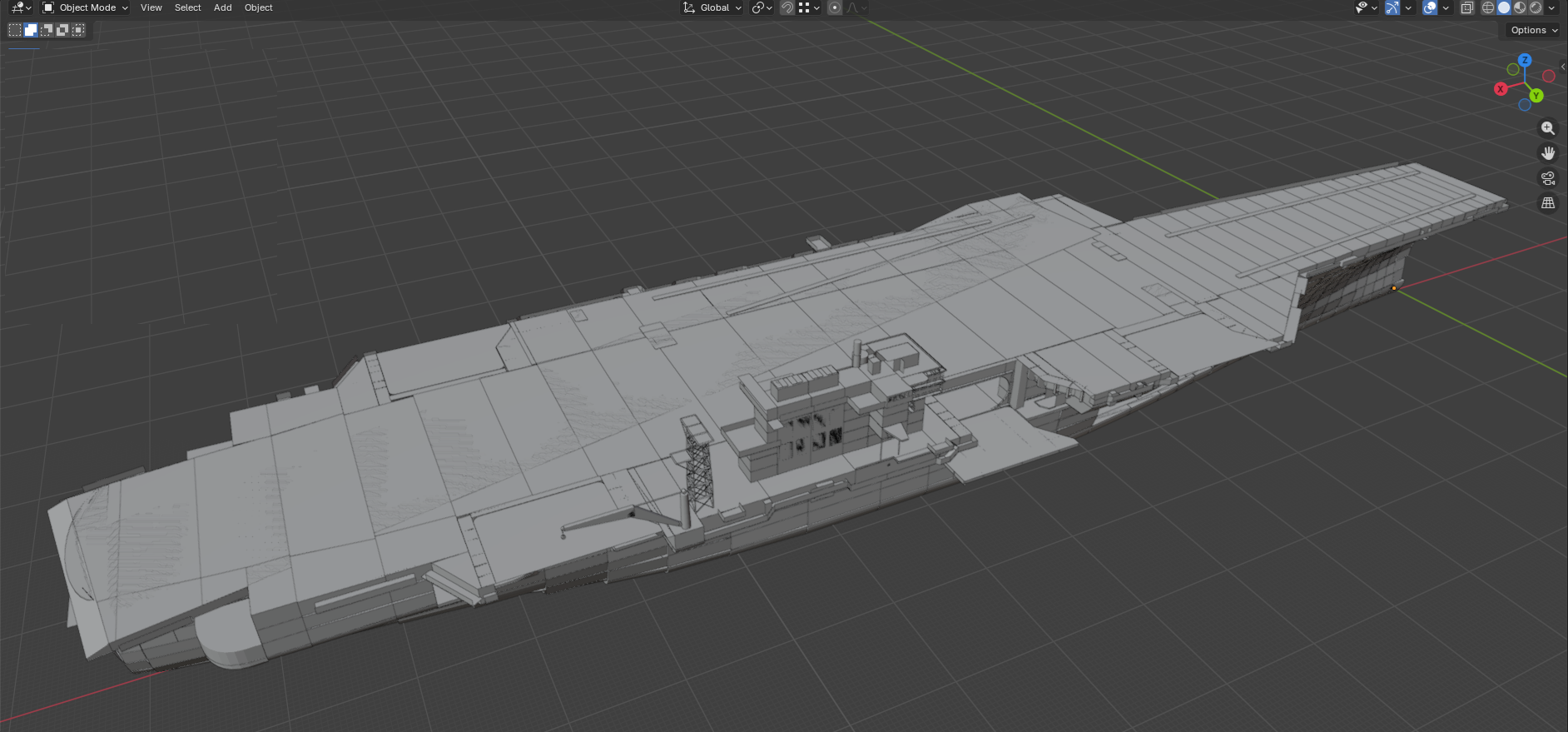This screenshot has height=732, width=1568.
Task: Open the Object menu
Action: click(x=259, y=7)
